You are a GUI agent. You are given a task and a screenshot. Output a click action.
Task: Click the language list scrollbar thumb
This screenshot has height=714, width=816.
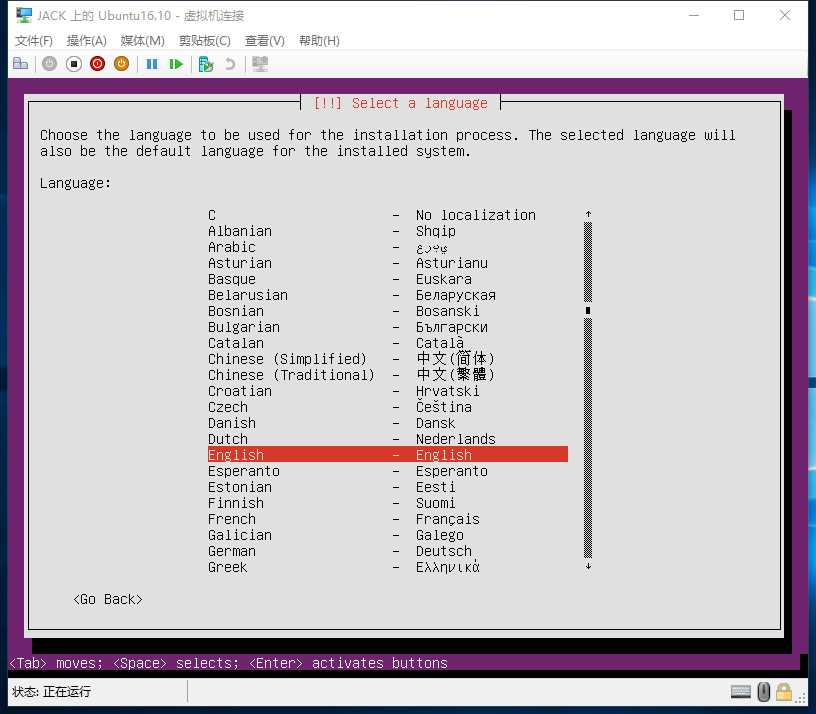tap(588, 311)
